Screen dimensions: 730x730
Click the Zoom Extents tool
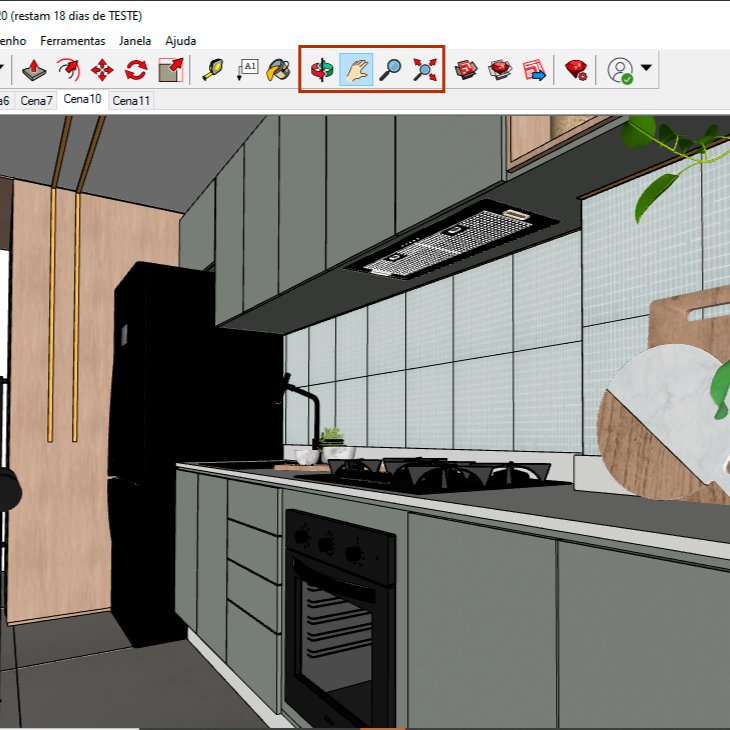pyautogui.click(x=425, y=70)
